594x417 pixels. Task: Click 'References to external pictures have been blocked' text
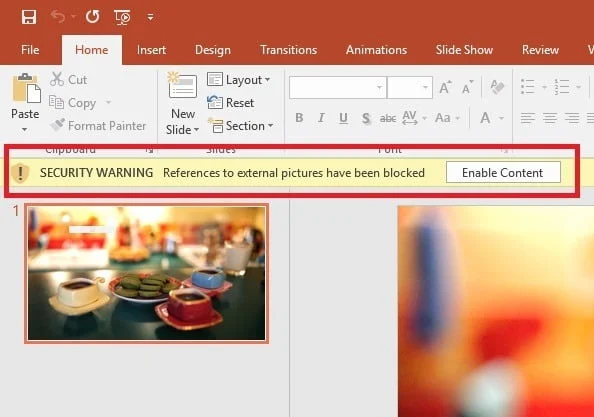(x=294, y=173)
